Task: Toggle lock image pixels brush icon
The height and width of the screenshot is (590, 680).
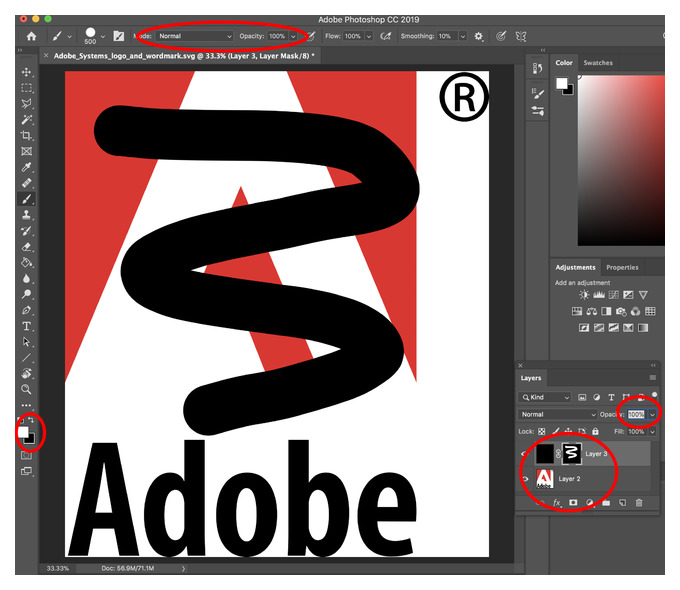Action: [556, 432]
